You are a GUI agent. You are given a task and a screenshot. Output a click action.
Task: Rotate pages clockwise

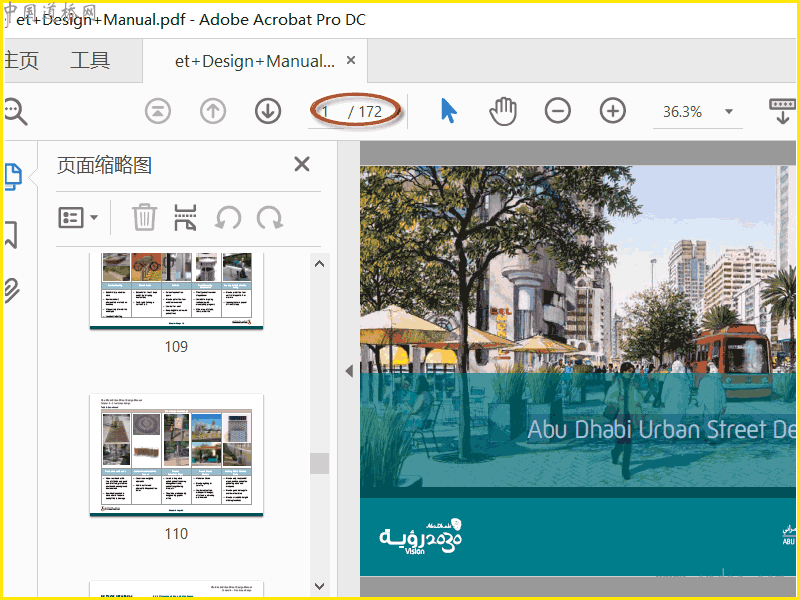coord(269,218)
